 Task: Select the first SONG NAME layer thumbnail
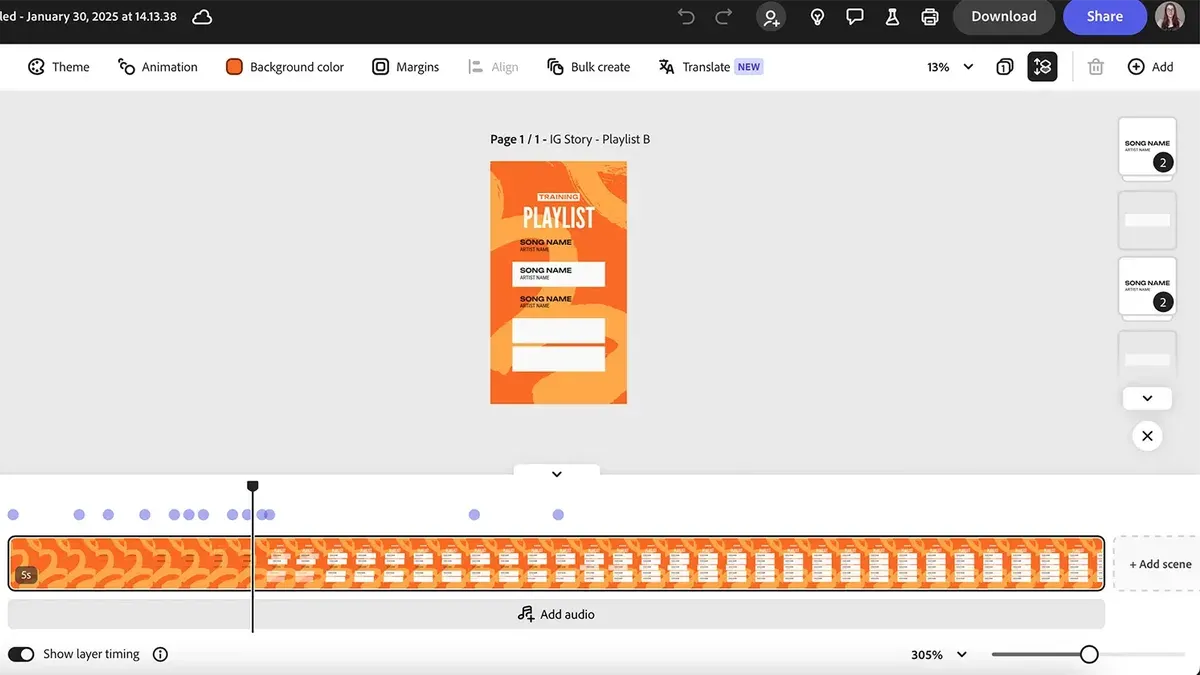(1147, 146)
